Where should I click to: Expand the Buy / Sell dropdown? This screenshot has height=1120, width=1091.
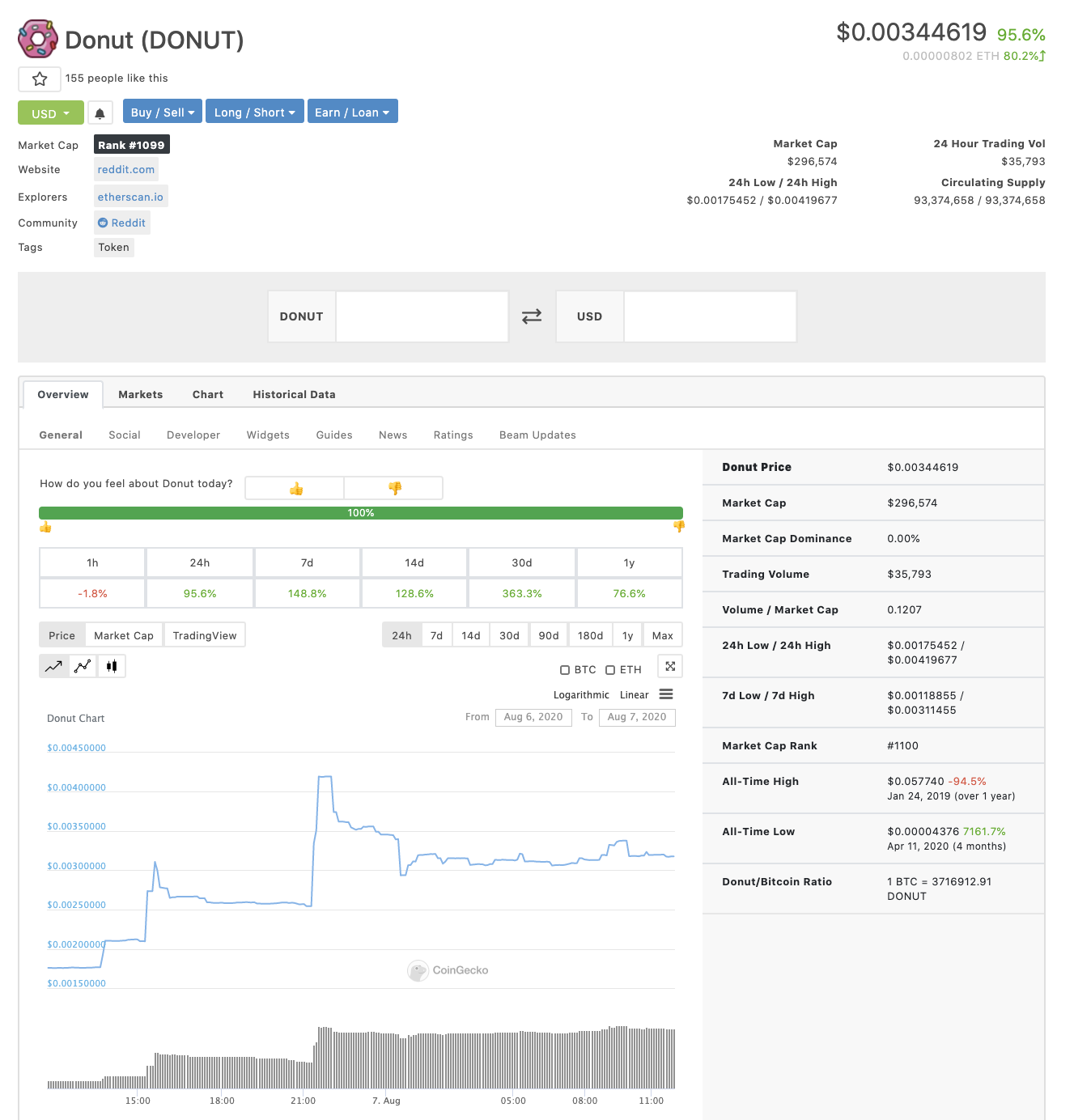[x=163, y=112]
